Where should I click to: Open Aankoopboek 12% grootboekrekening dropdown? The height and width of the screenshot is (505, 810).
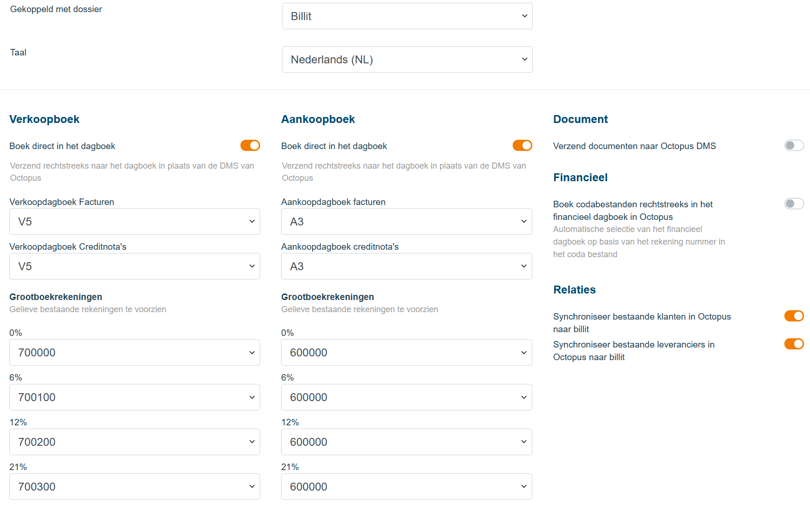(407, 442)
